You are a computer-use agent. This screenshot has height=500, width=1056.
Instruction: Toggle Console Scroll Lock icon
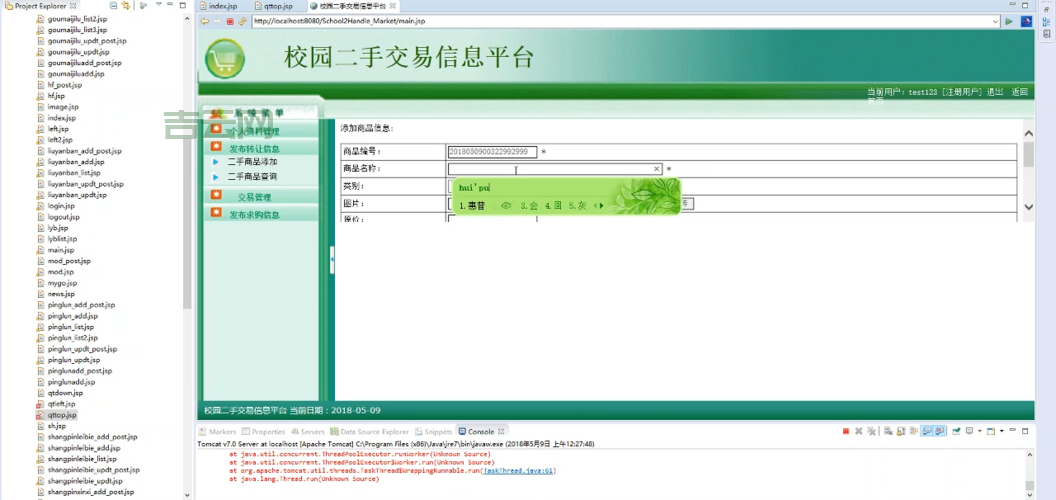point(901,431)
